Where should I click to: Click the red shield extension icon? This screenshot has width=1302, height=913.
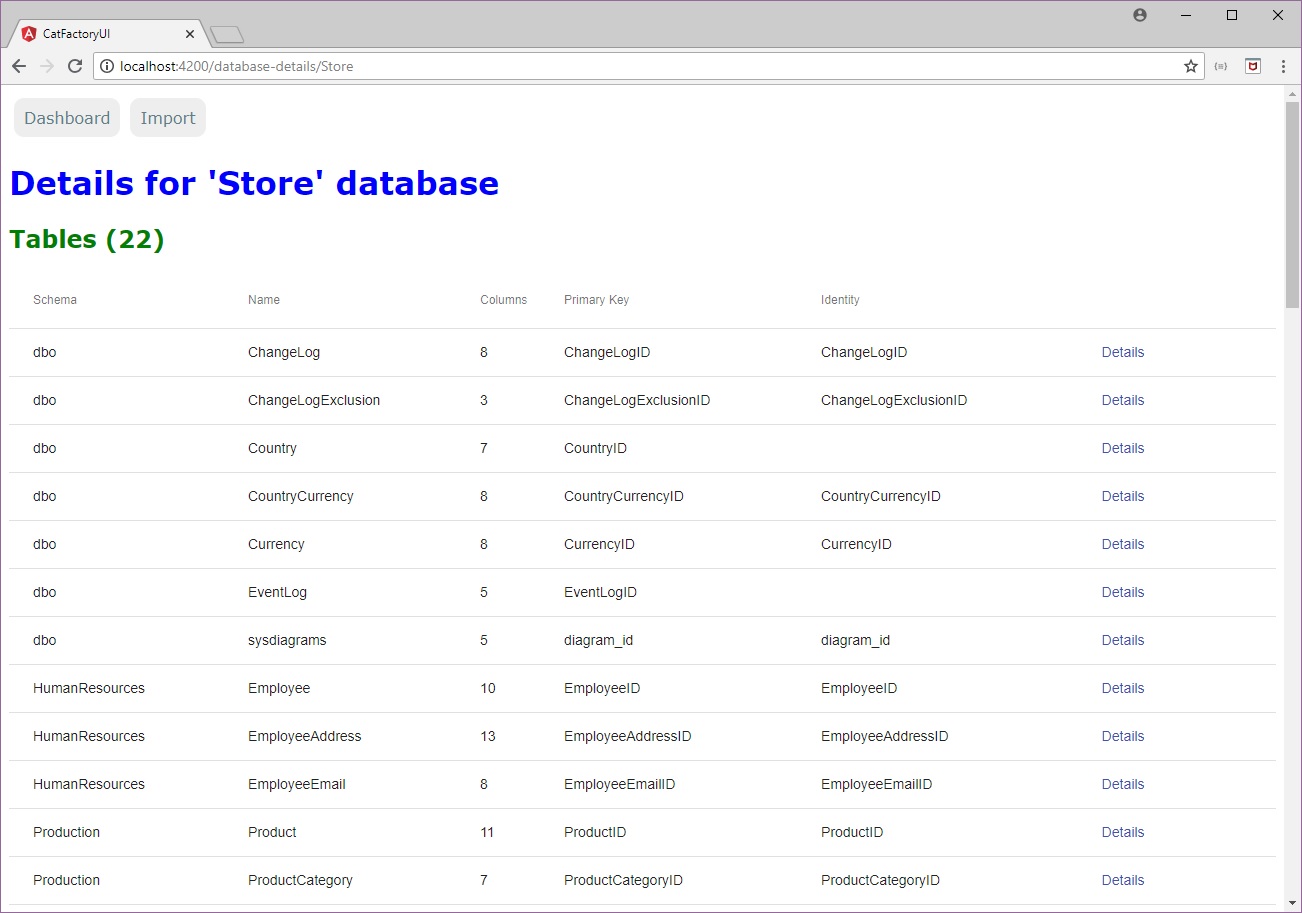(1252, 66)
